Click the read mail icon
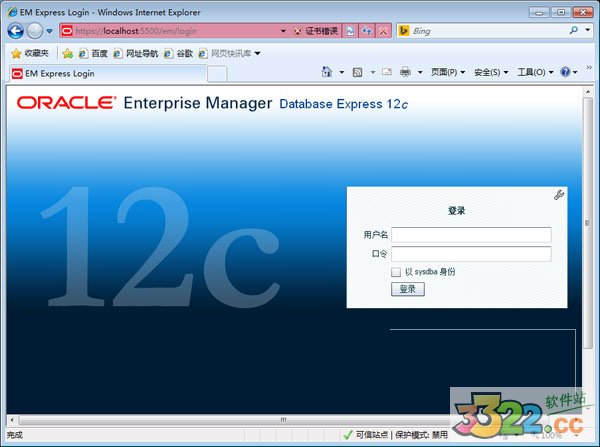This screenshot has height=447, width=600. point(387,72)
